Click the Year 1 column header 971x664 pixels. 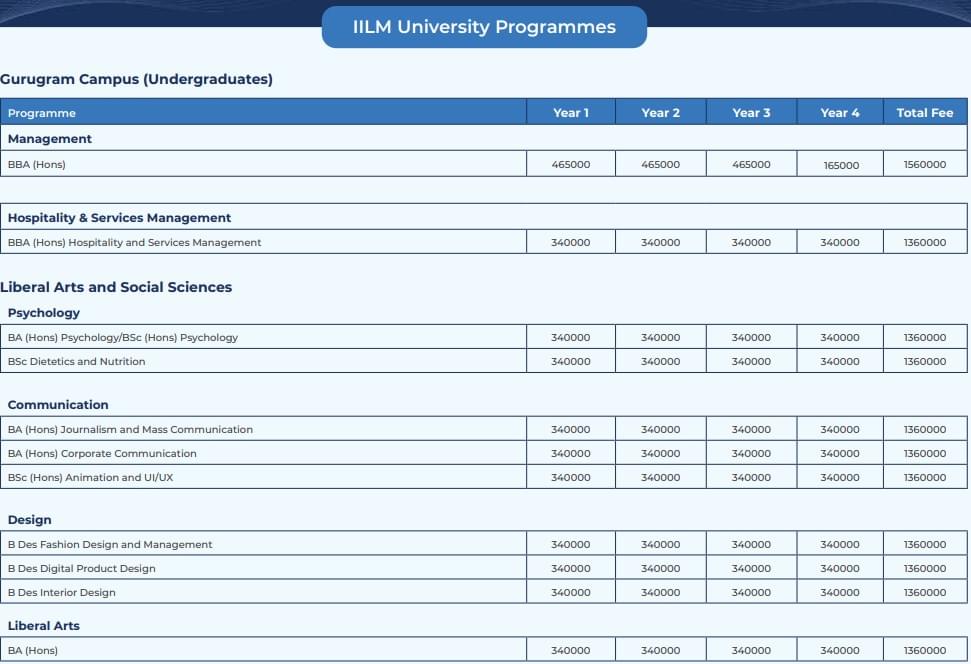click(571, 113)
